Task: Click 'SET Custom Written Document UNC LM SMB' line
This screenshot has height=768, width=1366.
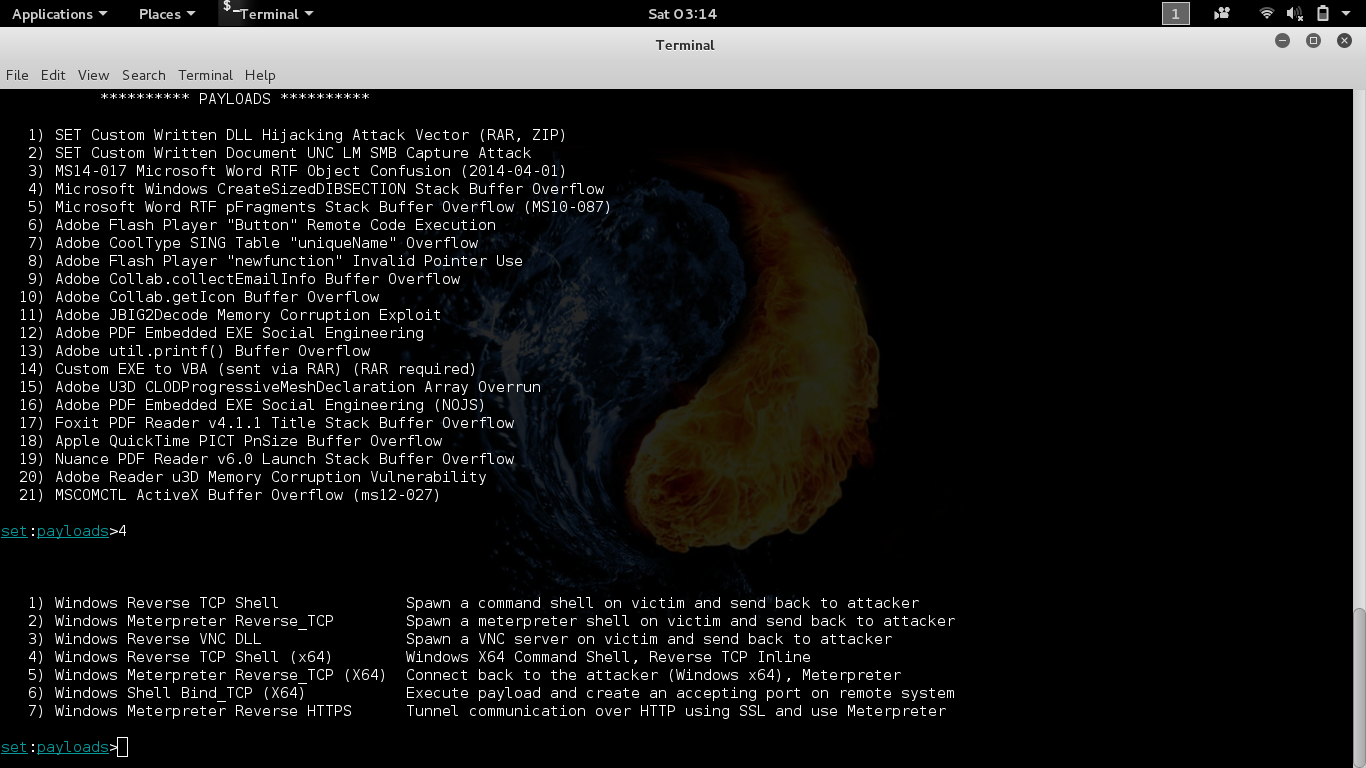Action: (x=293, y=153)
